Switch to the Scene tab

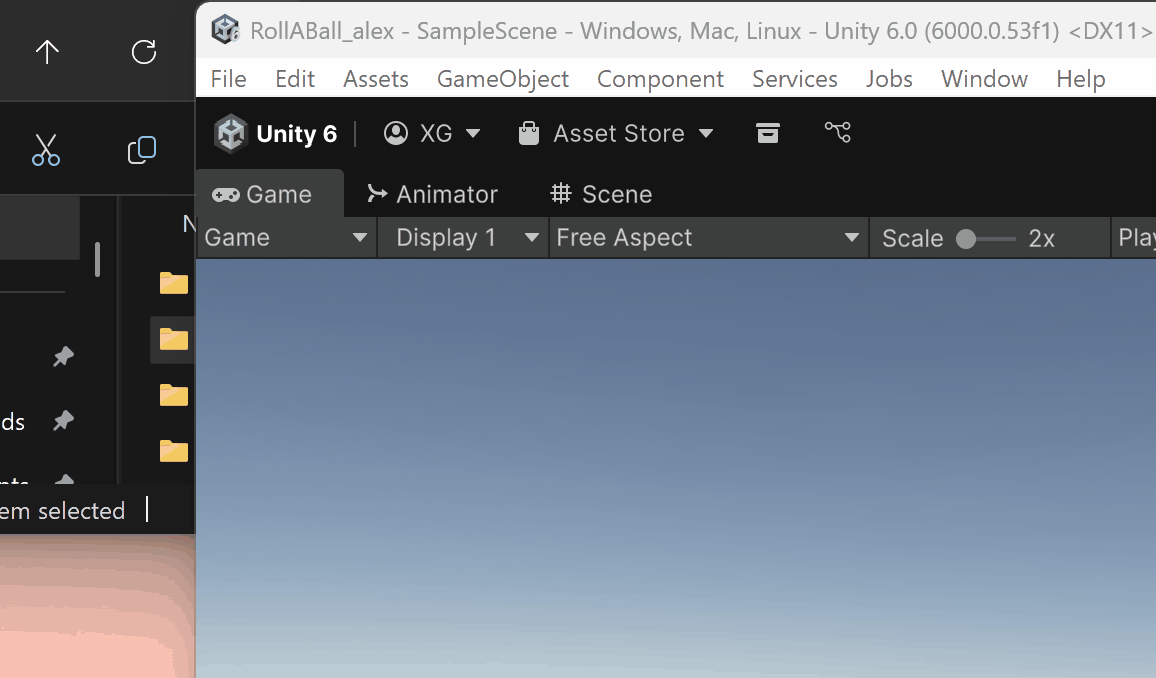coord(602,194)
